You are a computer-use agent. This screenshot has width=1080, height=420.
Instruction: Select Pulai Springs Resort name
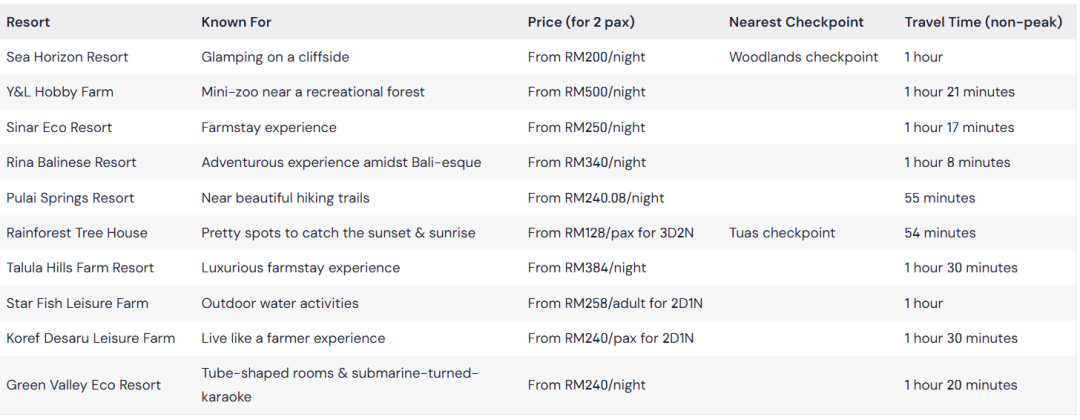tap(70, 198)
